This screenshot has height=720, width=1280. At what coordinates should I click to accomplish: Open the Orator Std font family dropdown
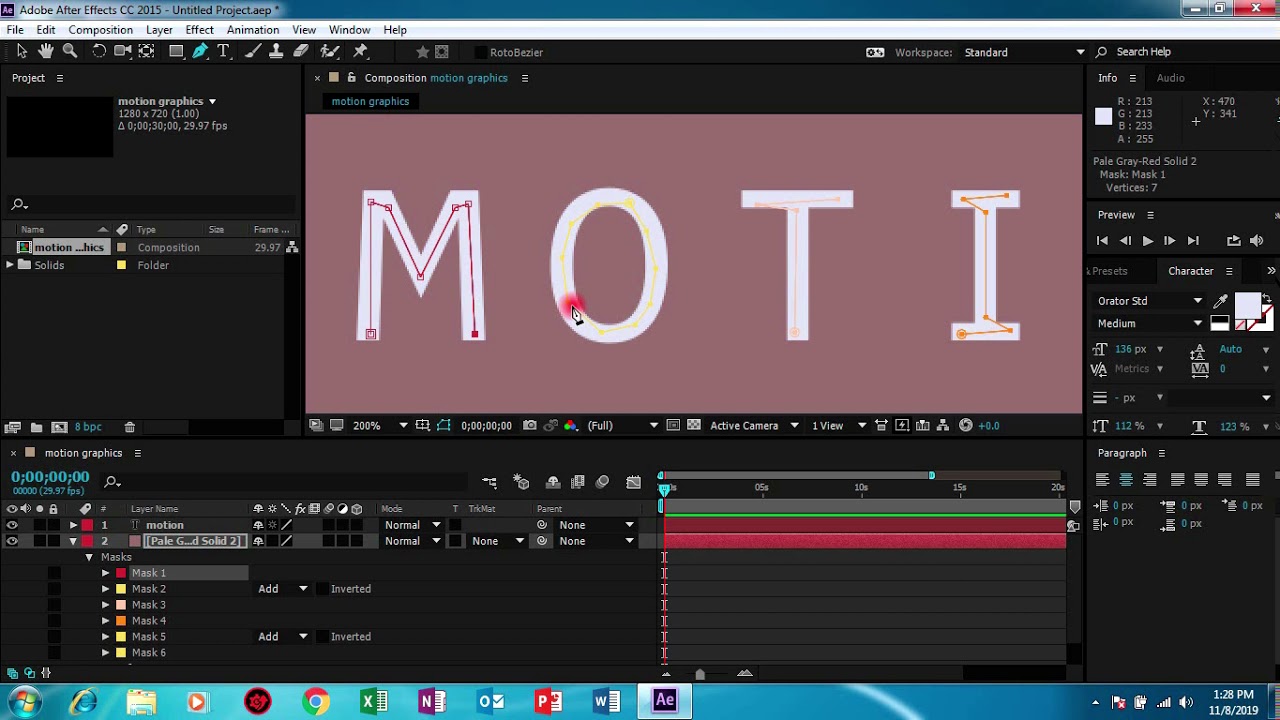coord(1150,301)
